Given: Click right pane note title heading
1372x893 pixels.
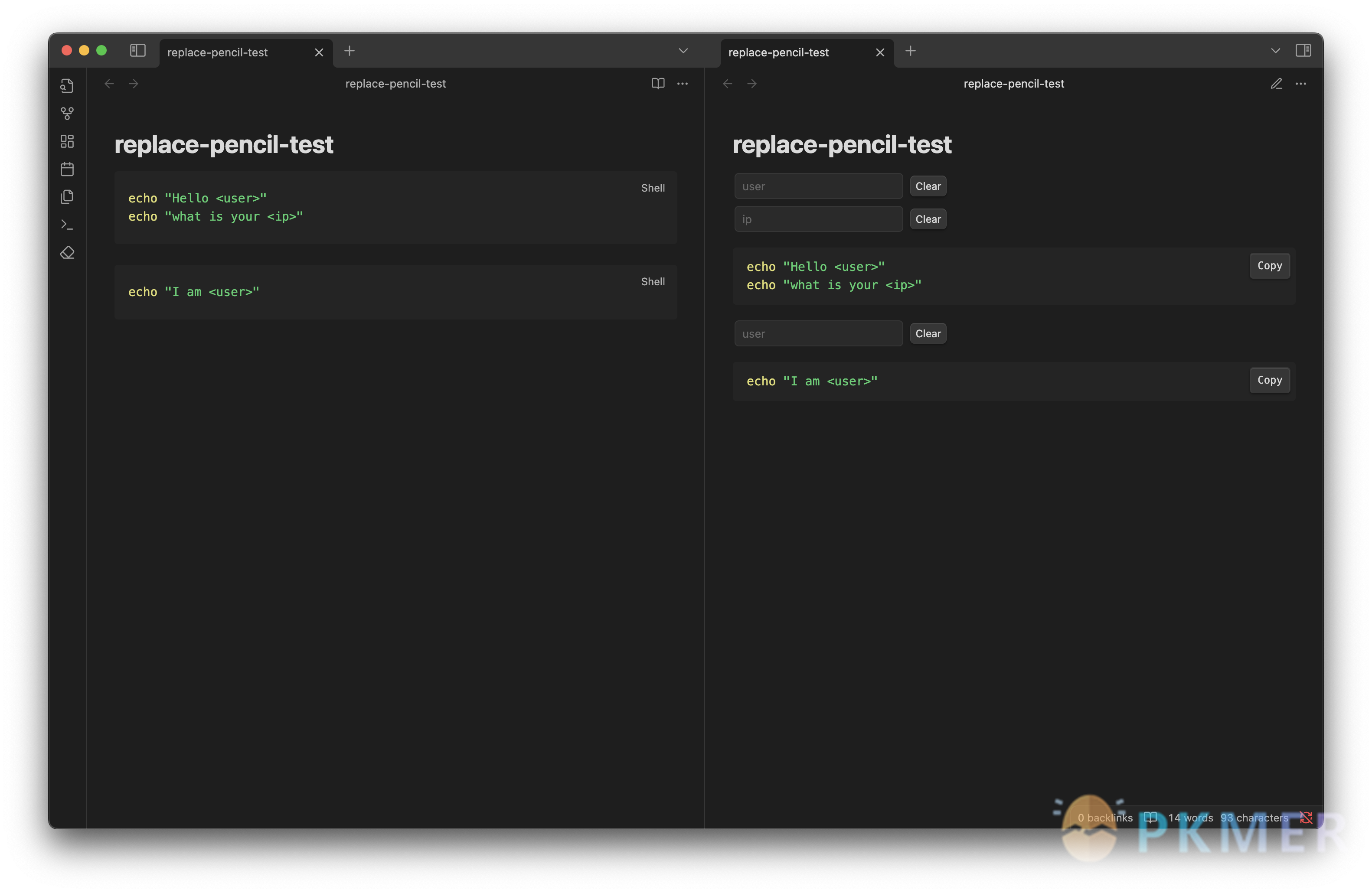Looking at the screenshot, I should point(842,145).
